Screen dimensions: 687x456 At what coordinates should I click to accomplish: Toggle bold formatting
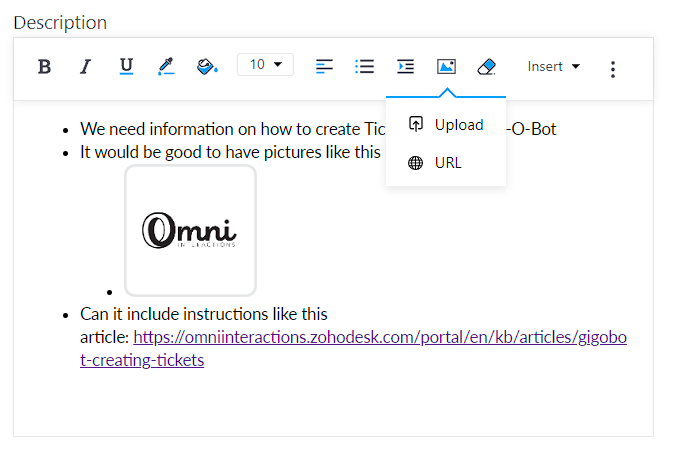click(x=44, y=67)
